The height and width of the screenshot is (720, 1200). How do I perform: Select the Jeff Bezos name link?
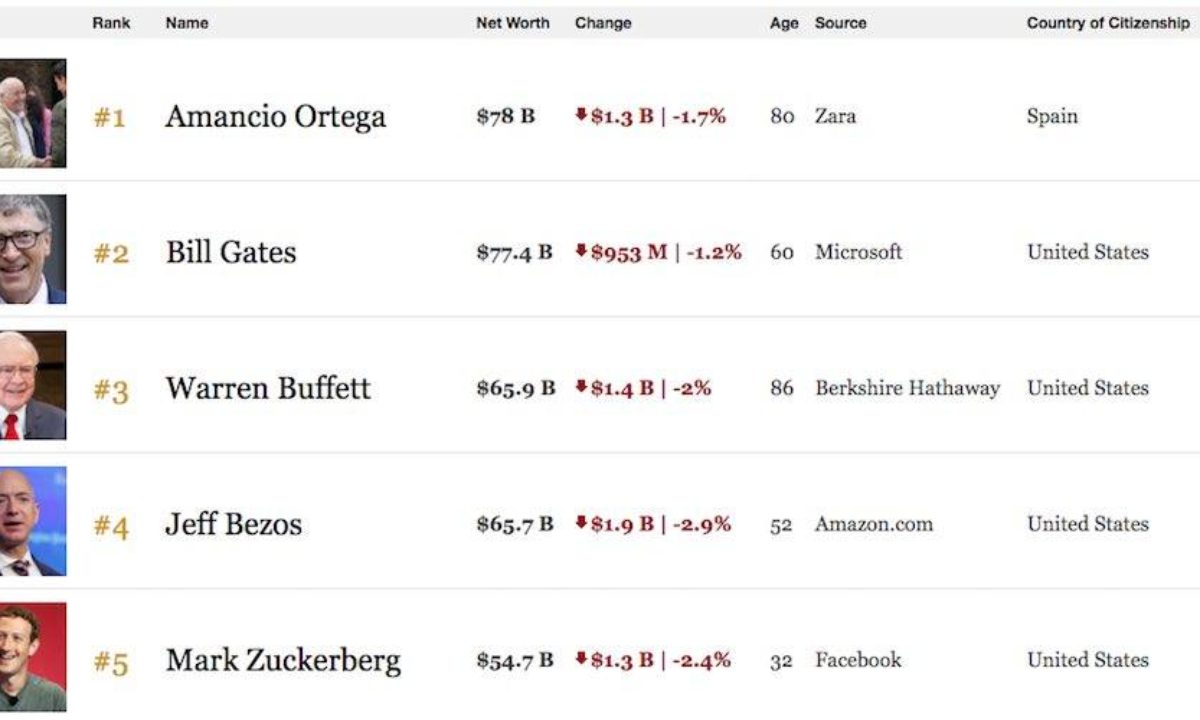pos(233,524)
